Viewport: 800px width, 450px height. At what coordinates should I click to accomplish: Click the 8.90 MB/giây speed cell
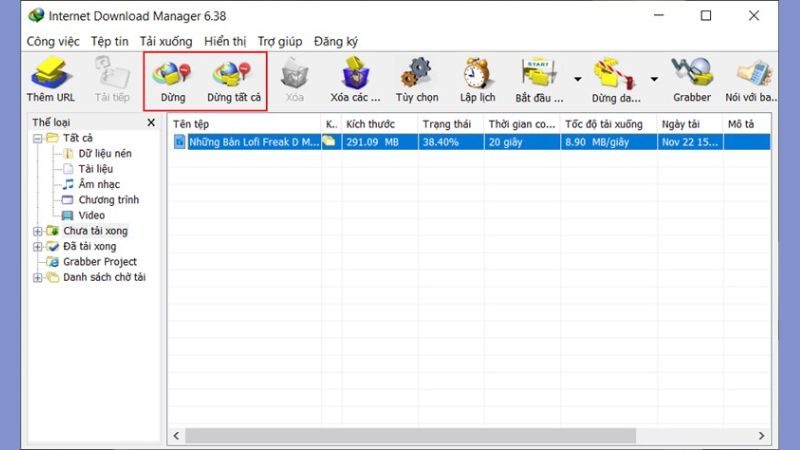(x=609, y=142)
